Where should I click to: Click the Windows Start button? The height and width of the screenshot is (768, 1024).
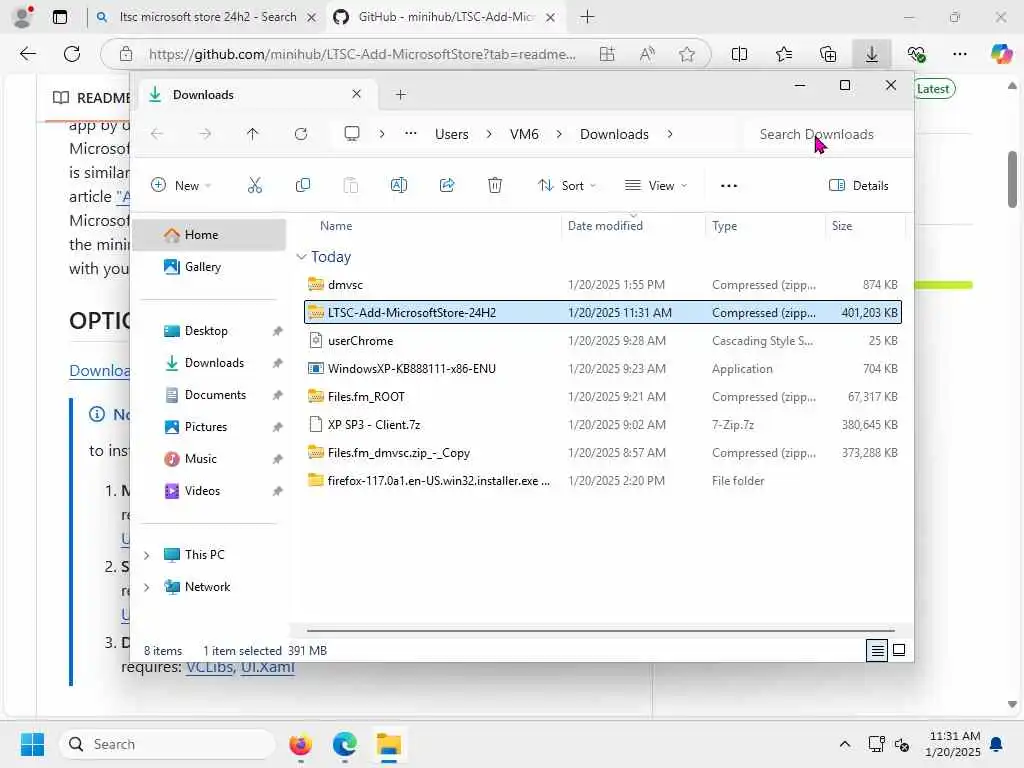(32, 744)
